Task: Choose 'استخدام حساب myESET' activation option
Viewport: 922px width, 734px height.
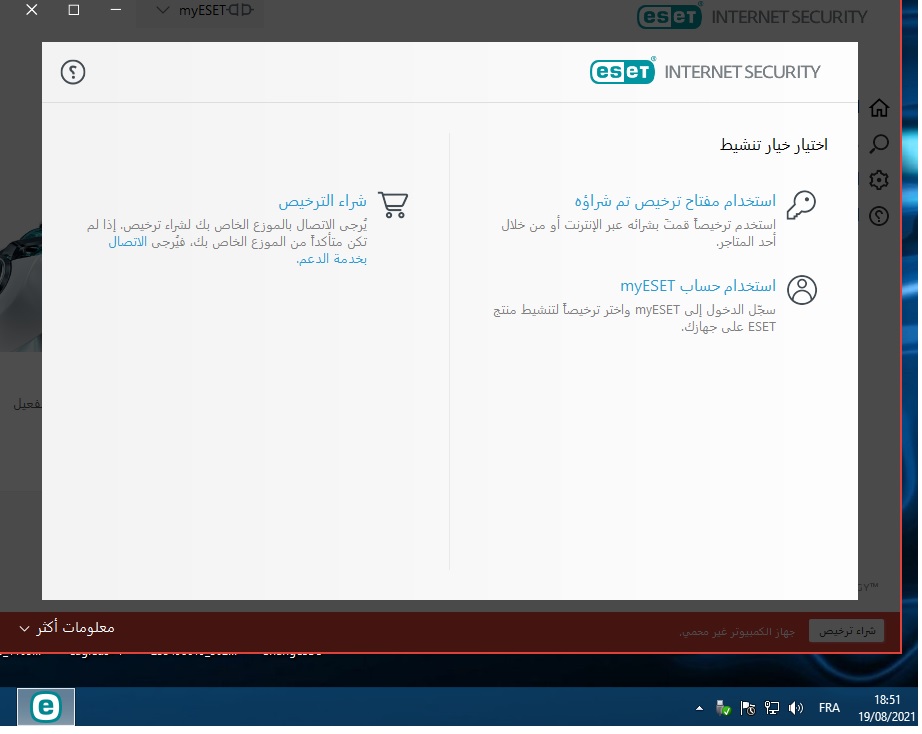Action: click(x=698, y=286)
